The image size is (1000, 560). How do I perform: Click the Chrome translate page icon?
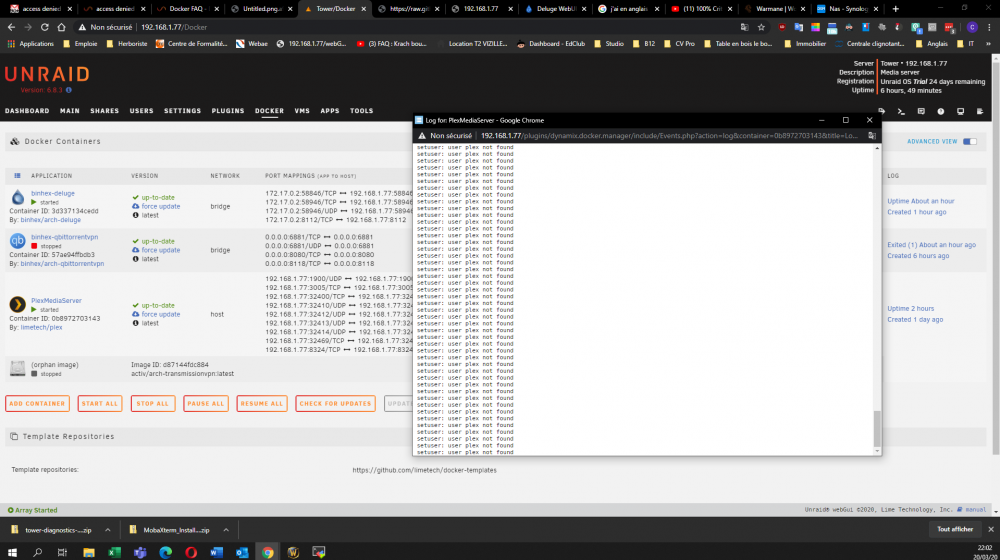click(744, 27)
